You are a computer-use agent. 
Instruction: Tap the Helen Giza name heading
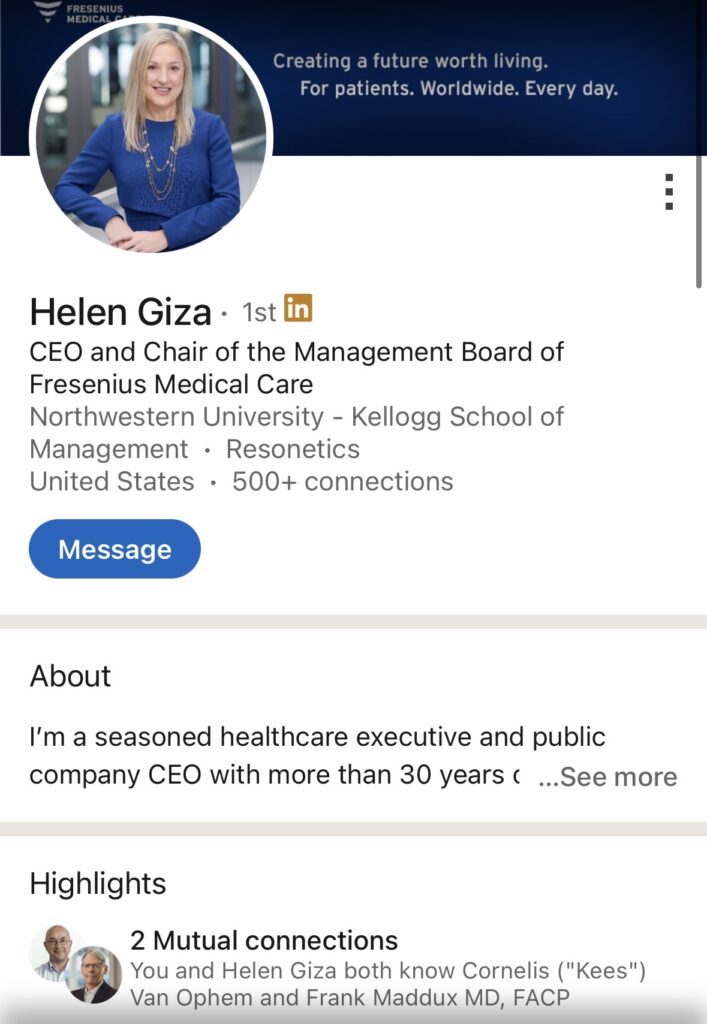(120, 313)
